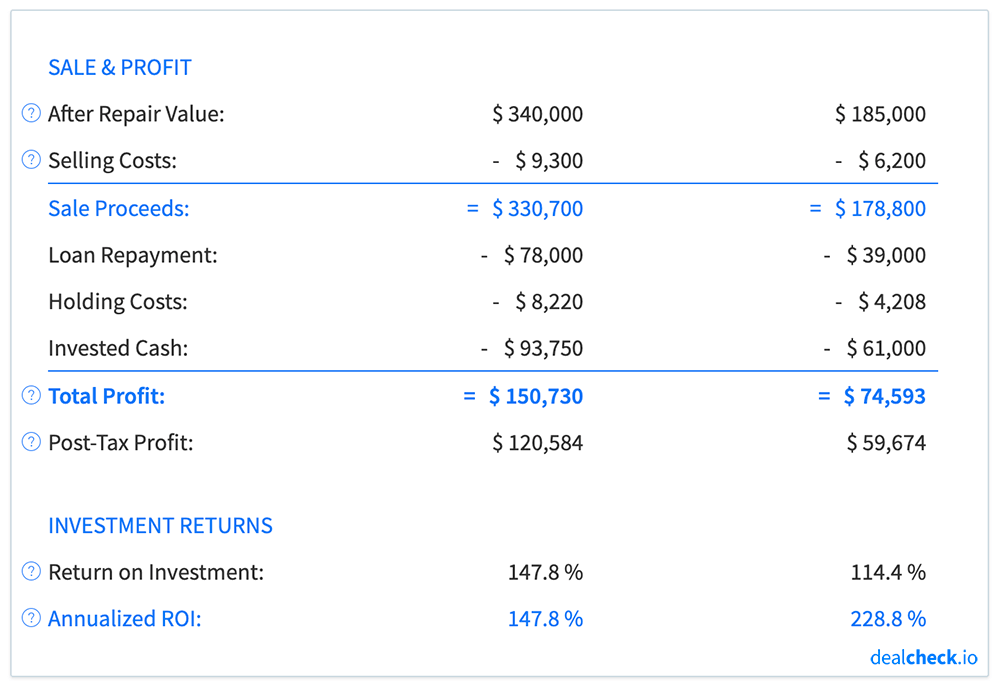Click the $340,000 After Repair Value figure
This screenshot has height=691, width=1000.
pyautogui.click(x=538, y=113)
